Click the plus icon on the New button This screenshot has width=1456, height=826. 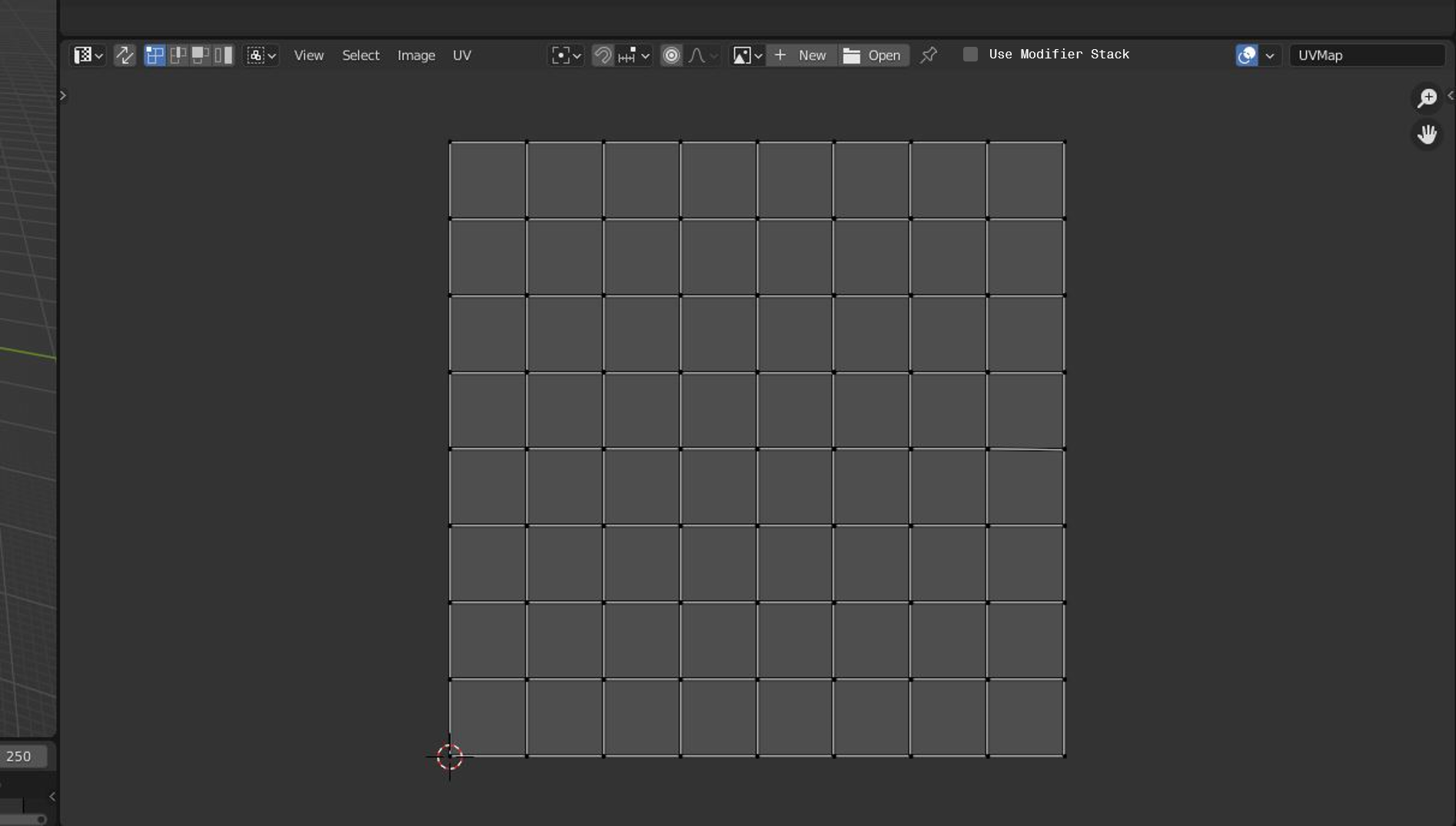click(780, 55)
